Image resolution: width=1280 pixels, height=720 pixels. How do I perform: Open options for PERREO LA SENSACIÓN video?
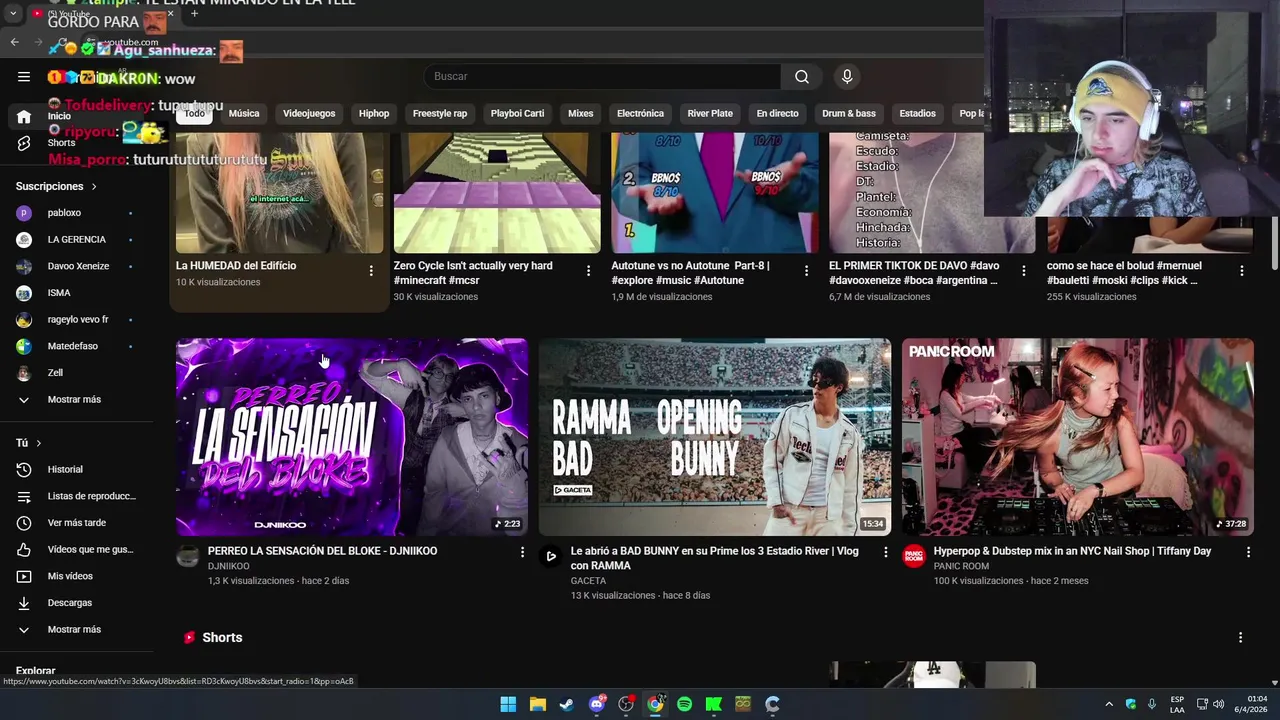pyautogui.click(x=522, y=552)
